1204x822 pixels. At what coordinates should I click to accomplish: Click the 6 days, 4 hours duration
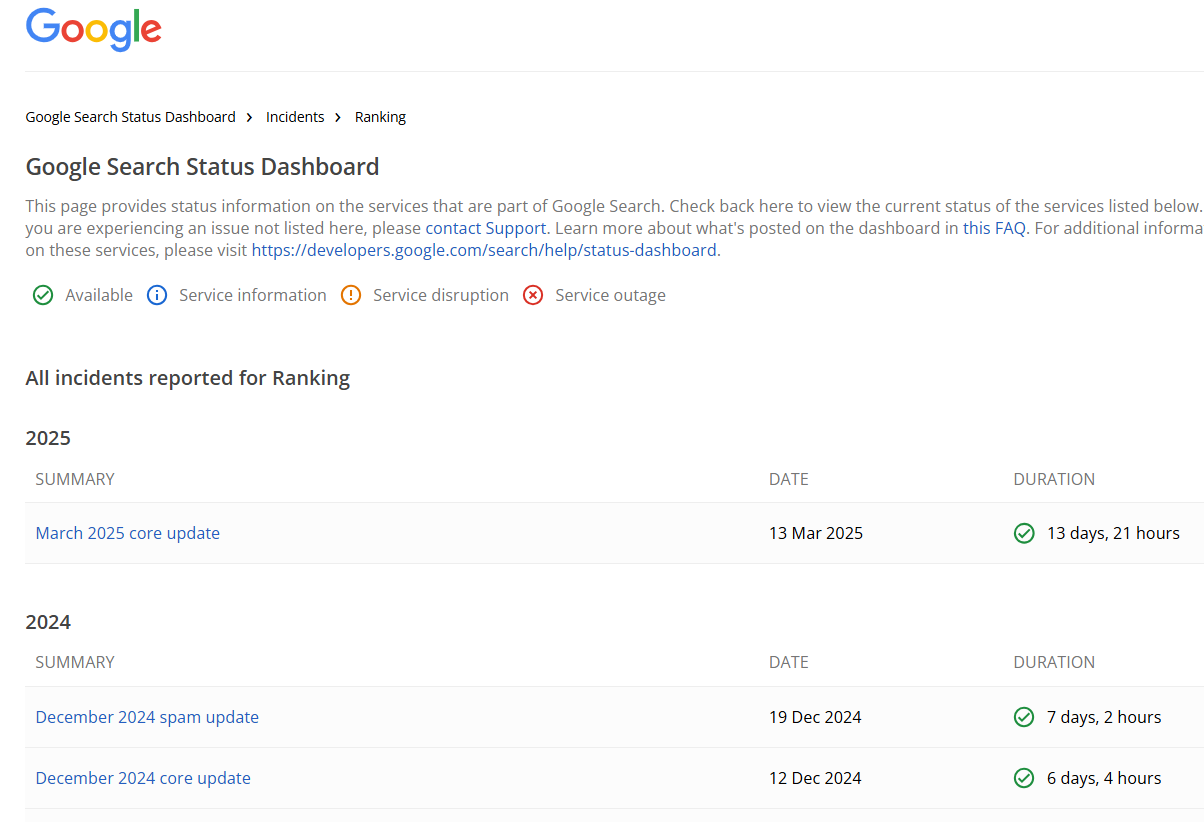click(1104, 778)
